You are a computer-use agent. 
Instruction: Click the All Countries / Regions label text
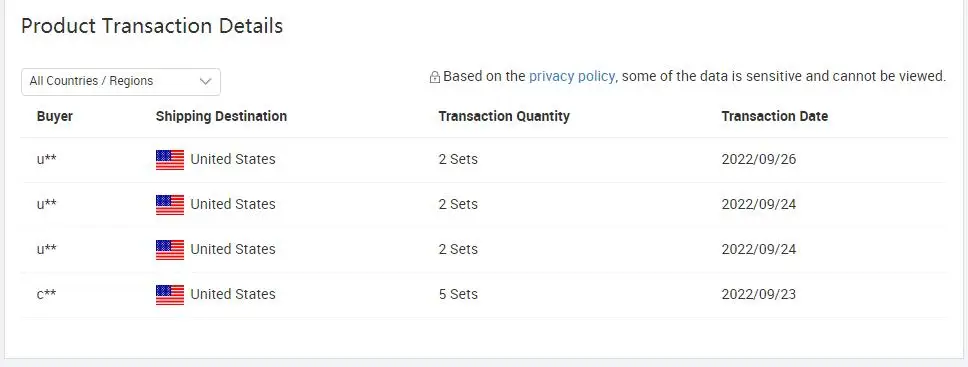[x=91, y=81]
